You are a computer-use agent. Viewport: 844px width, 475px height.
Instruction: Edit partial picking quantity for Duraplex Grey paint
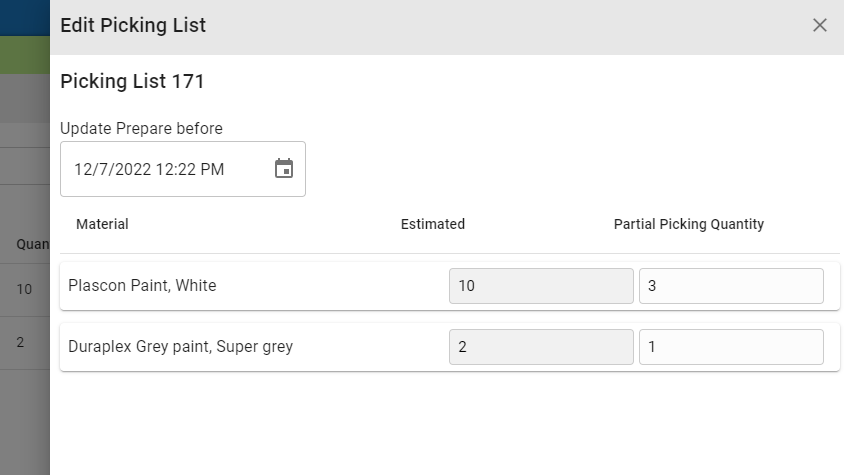730,347
